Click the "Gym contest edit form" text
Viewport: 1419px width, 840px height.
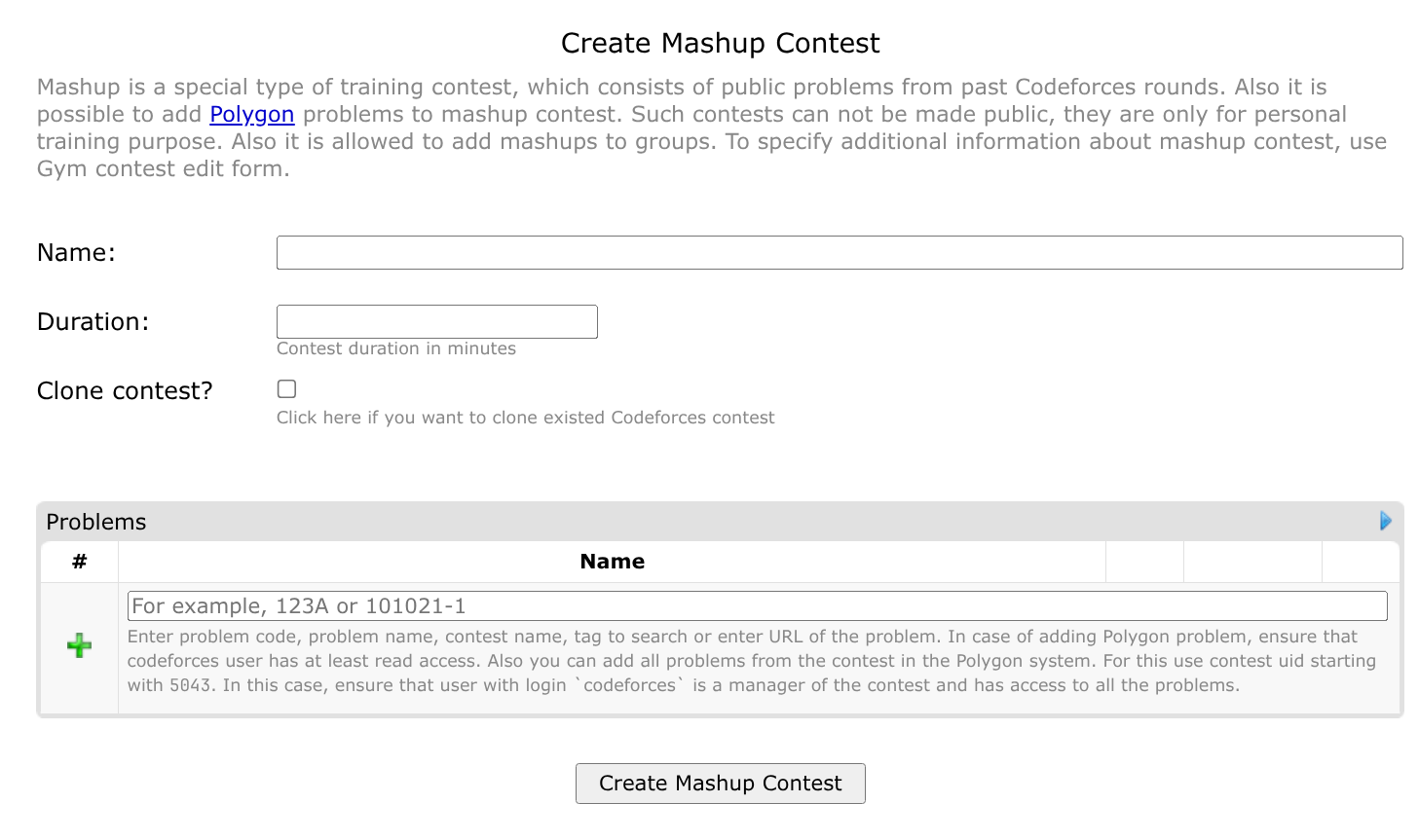(162, 169)
